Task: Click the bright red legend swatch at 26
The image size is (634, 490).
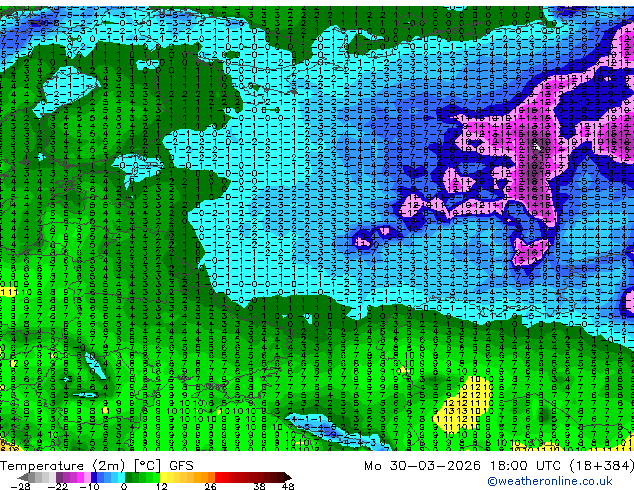Action: pyautogui.click(x=218, y=477)
